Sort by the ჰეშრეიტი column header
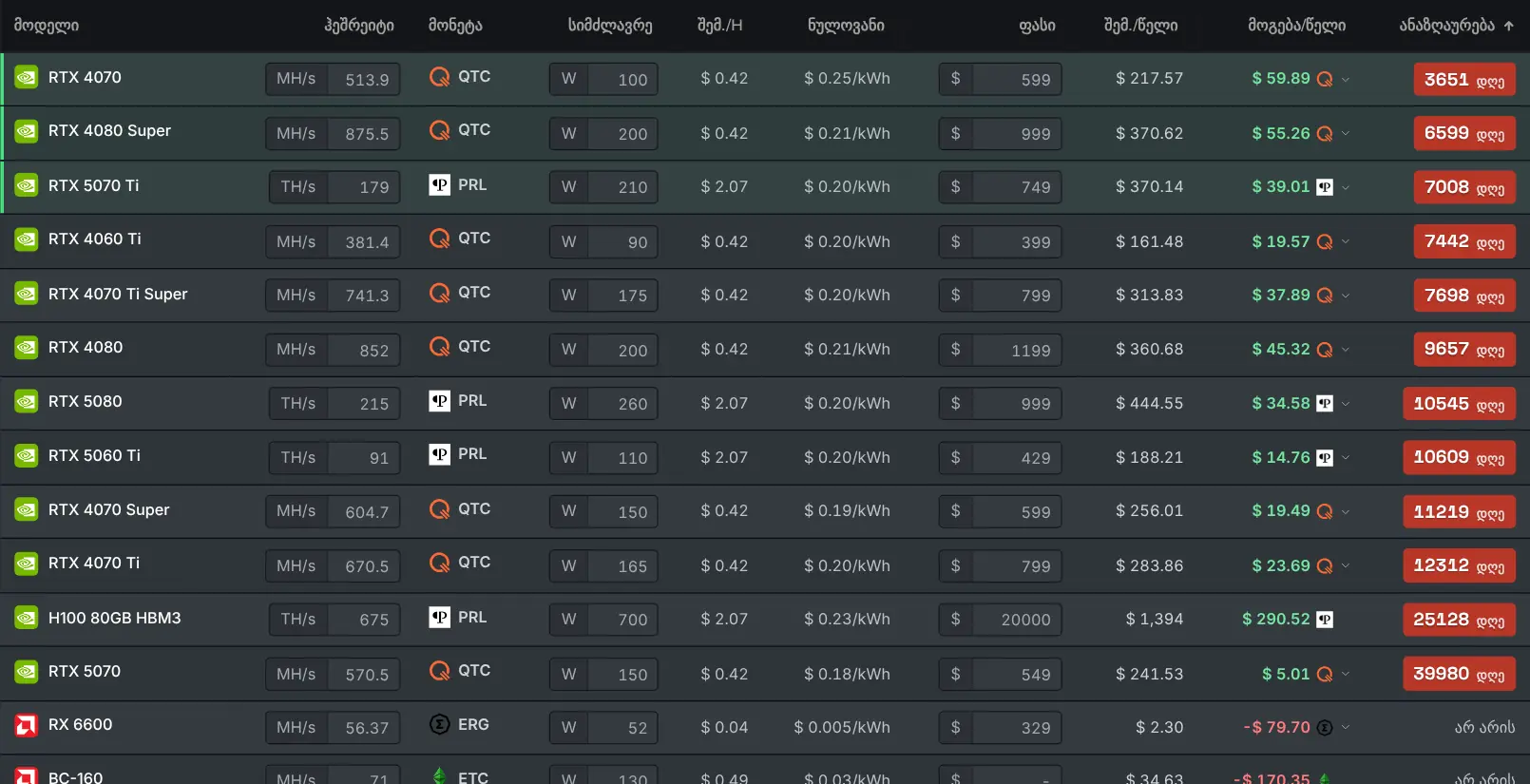Screen dimensions: 1530x784 pyautogui.click(x=359, y=26)
